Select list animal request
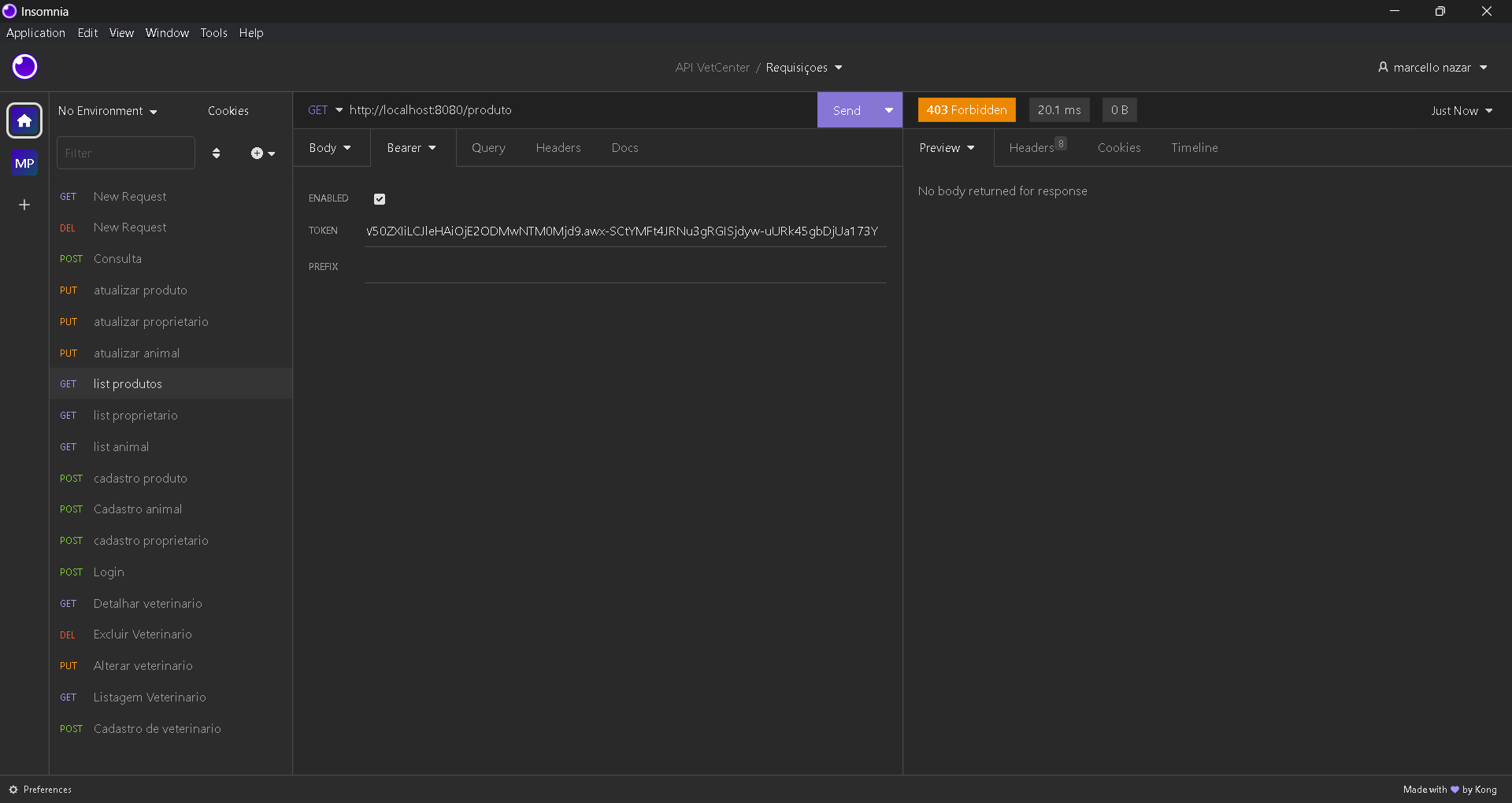Image resolution: width=1512 pixels, height=803 pixels. pos(171,447)
